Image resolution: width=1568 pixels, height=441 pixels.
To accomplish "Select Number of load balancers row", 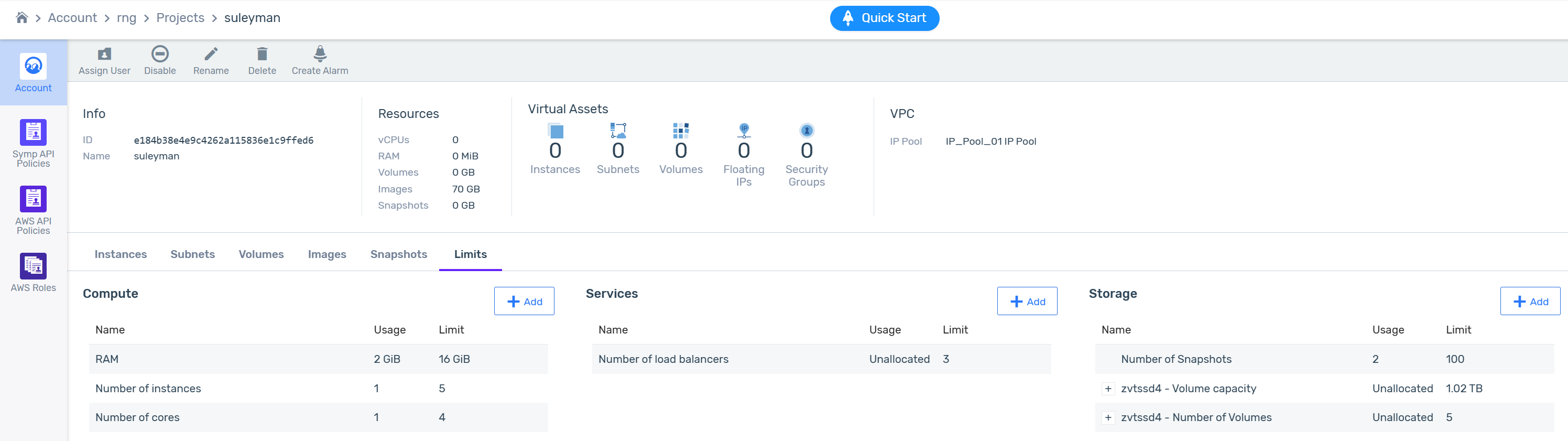I will [x=821, y=359].
